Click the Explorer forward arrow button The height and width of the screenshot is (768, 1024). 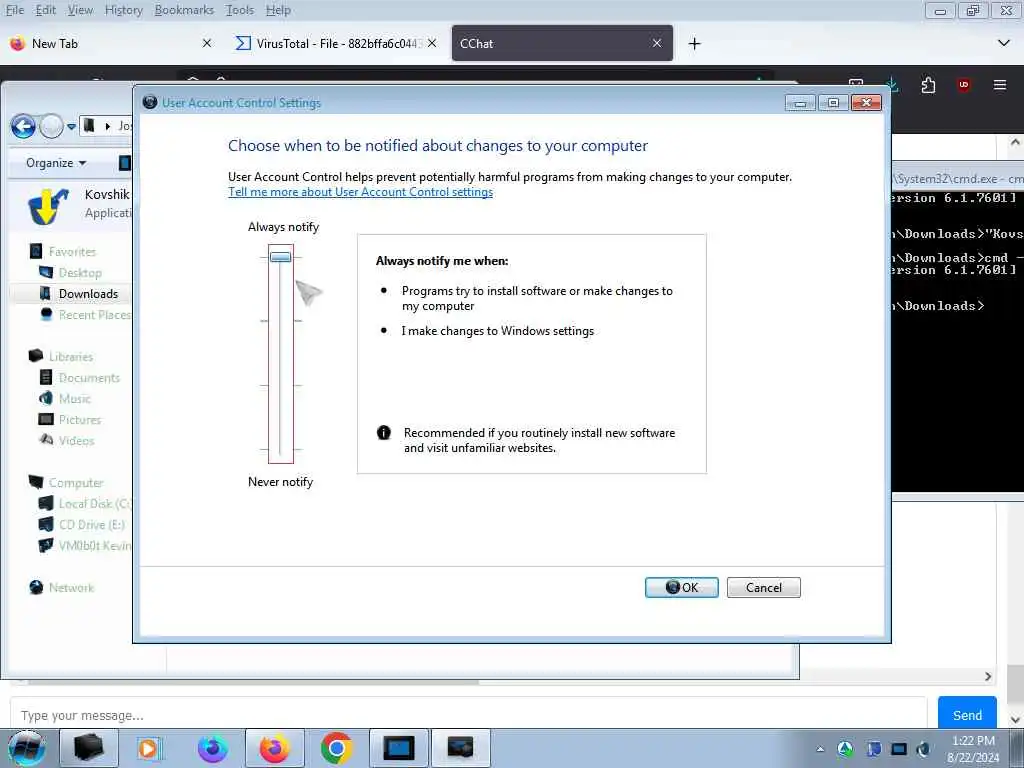pos(51,127)
